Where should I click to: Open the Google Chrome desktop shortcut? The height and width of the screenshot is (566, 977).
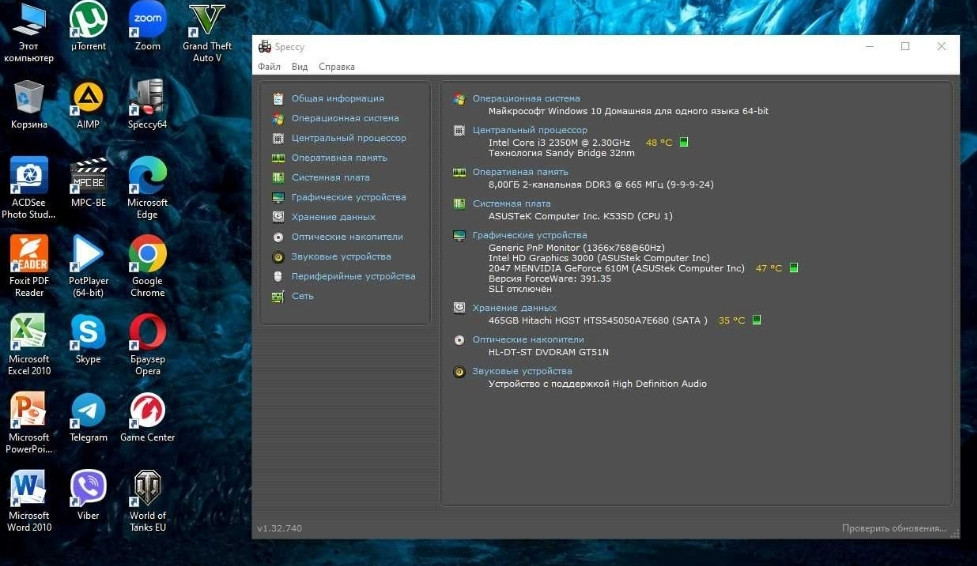[x=148, y=264]
